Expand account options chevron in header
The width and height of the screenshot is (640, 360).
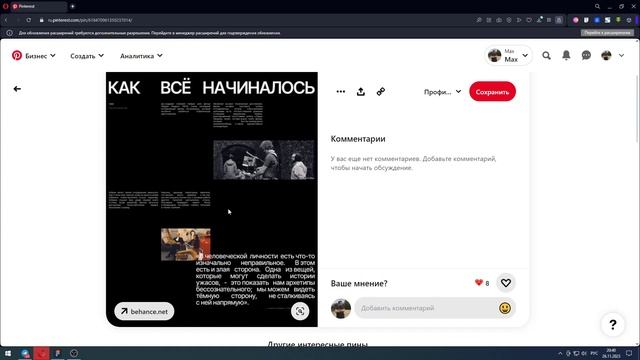tap(621, 56)
